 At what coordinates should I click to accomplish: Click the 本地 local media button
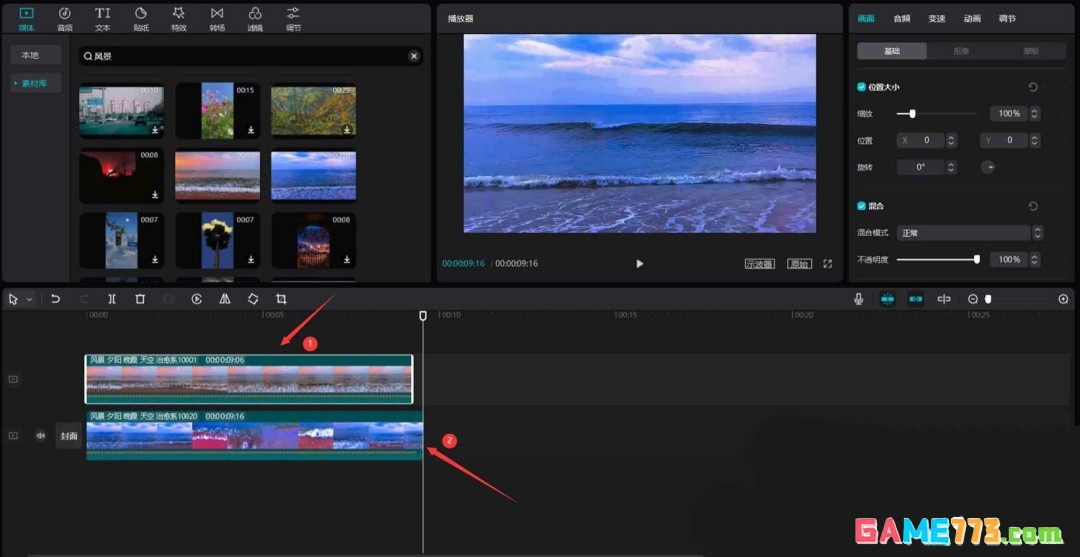click(x=36, y=55)
